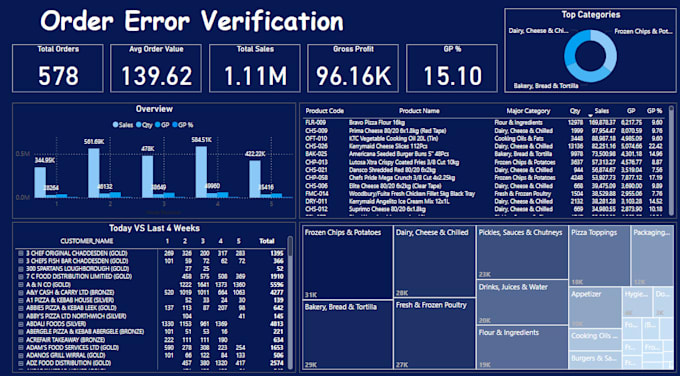Click the Gross Profit card 96.16K

point(353,68)
